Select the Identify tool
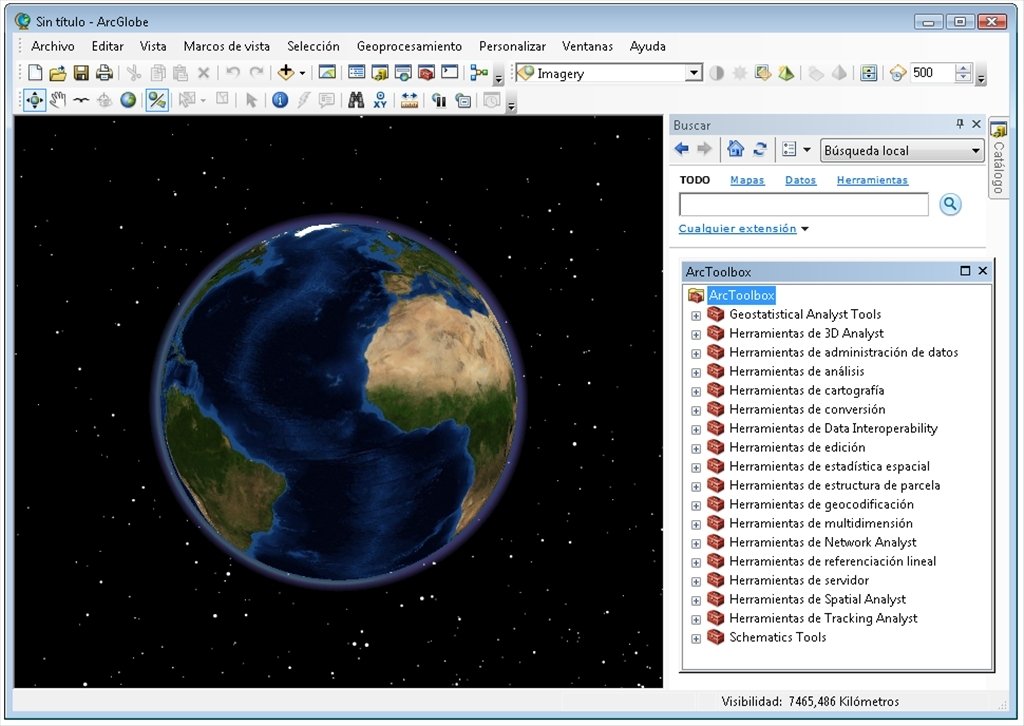The width and height of the screenshot is (1024, 726). coord(278,100)
